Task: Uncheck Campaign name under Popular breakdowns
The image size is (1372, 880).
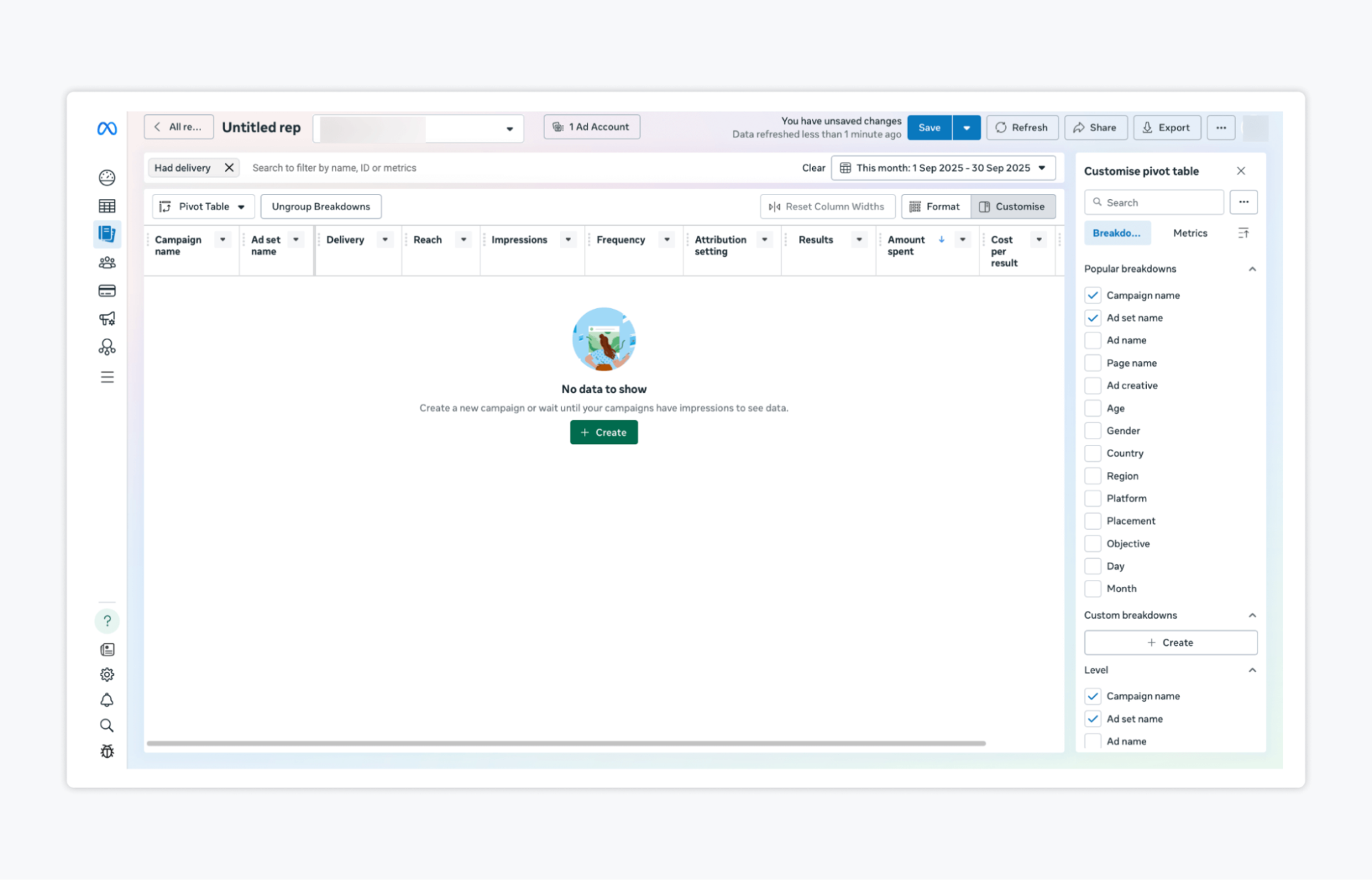Action: [x=1093, y=296]
